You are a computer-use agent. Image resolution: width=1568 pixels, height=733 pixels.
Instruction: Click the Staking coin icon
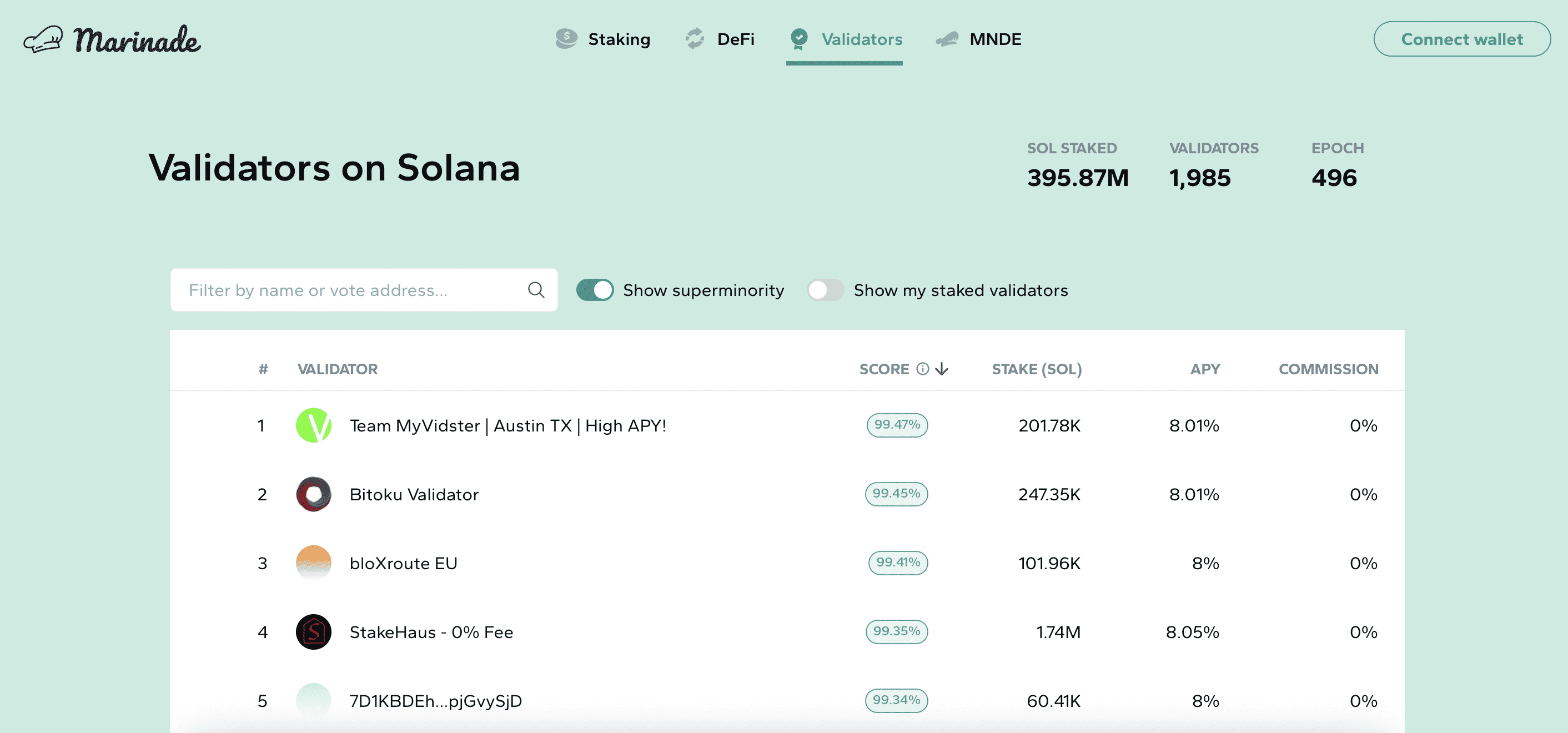566,39
